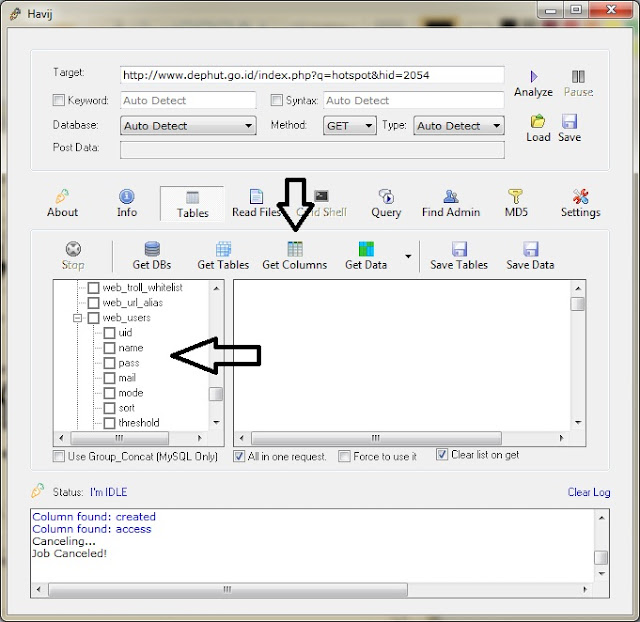Tick the sort column checkbox
The height and width of the screenshot is (622, 640).
(109, 408)
